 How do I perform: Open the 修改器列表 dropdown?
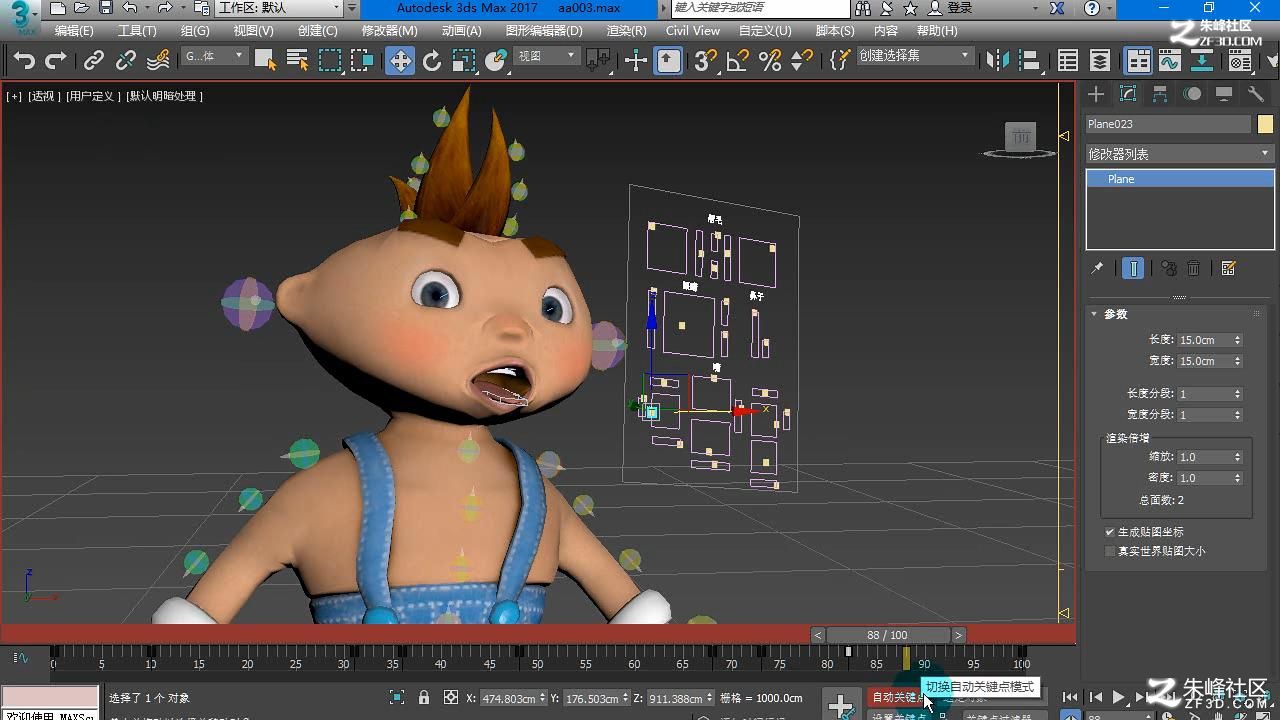point(1179,154)
